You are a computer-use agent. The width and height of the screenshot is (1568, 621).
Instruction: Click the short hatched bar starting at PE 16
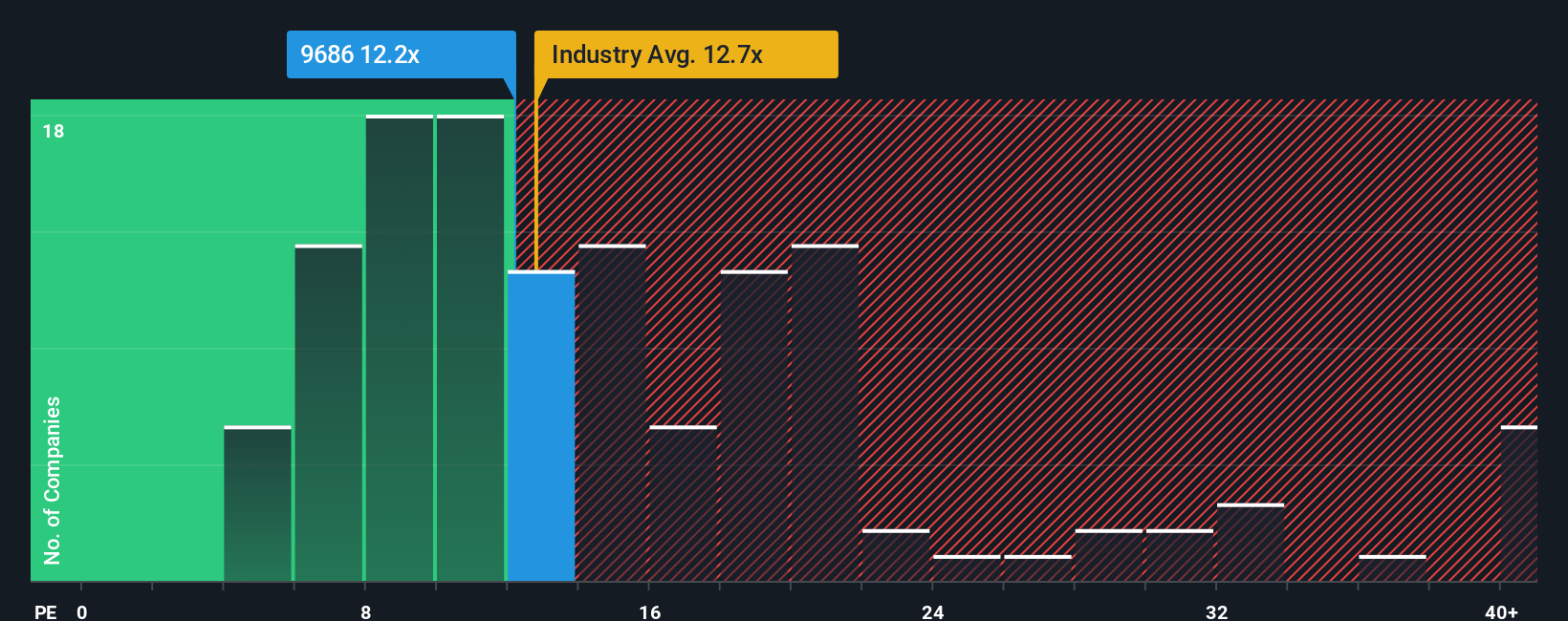(x=683, y=503)
